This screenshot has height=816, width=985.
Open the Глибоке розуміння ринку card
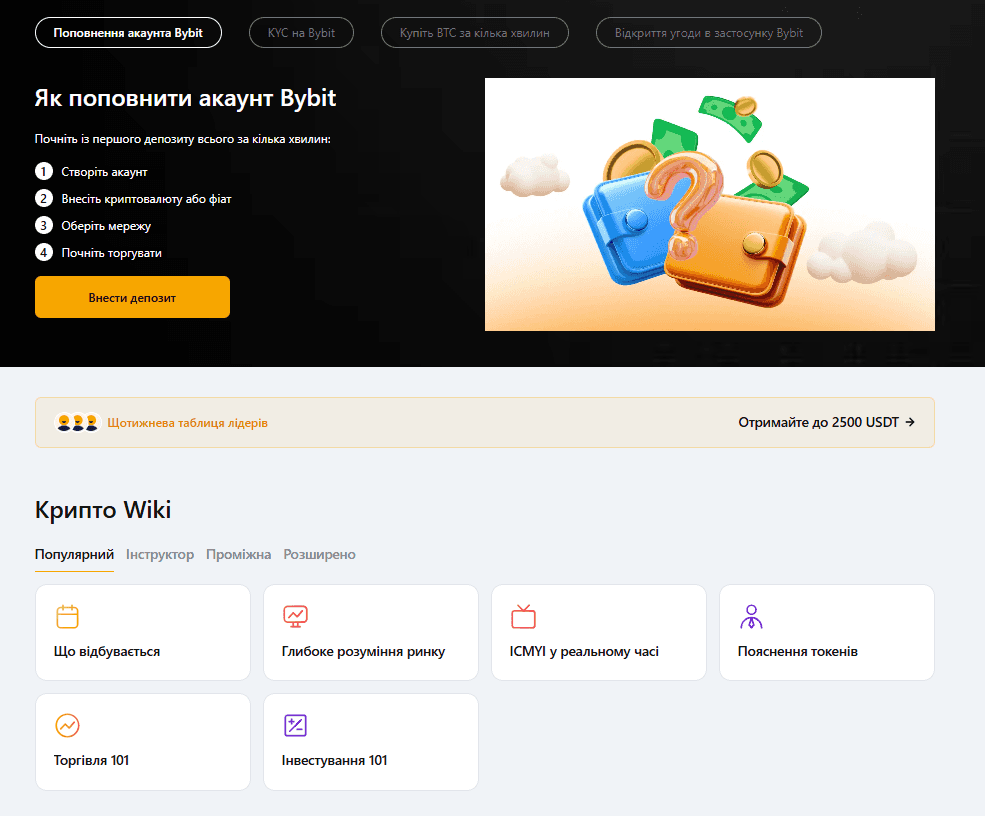point(371,633)
